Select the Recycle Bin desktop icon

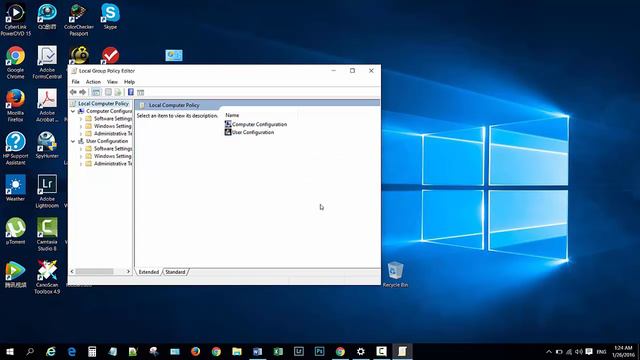(x=395, y=274)
